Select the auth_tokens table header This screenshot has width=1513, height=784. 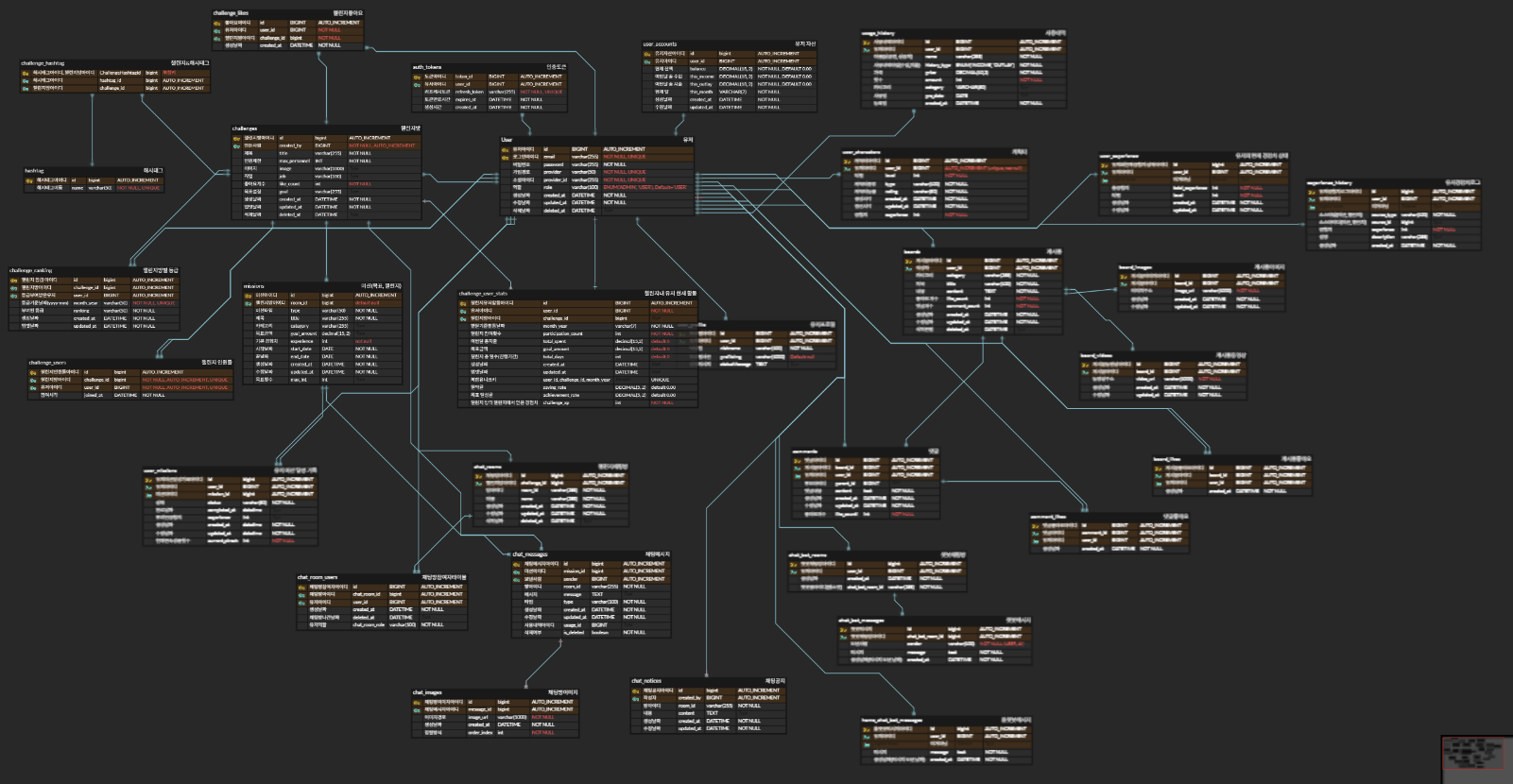490,67
